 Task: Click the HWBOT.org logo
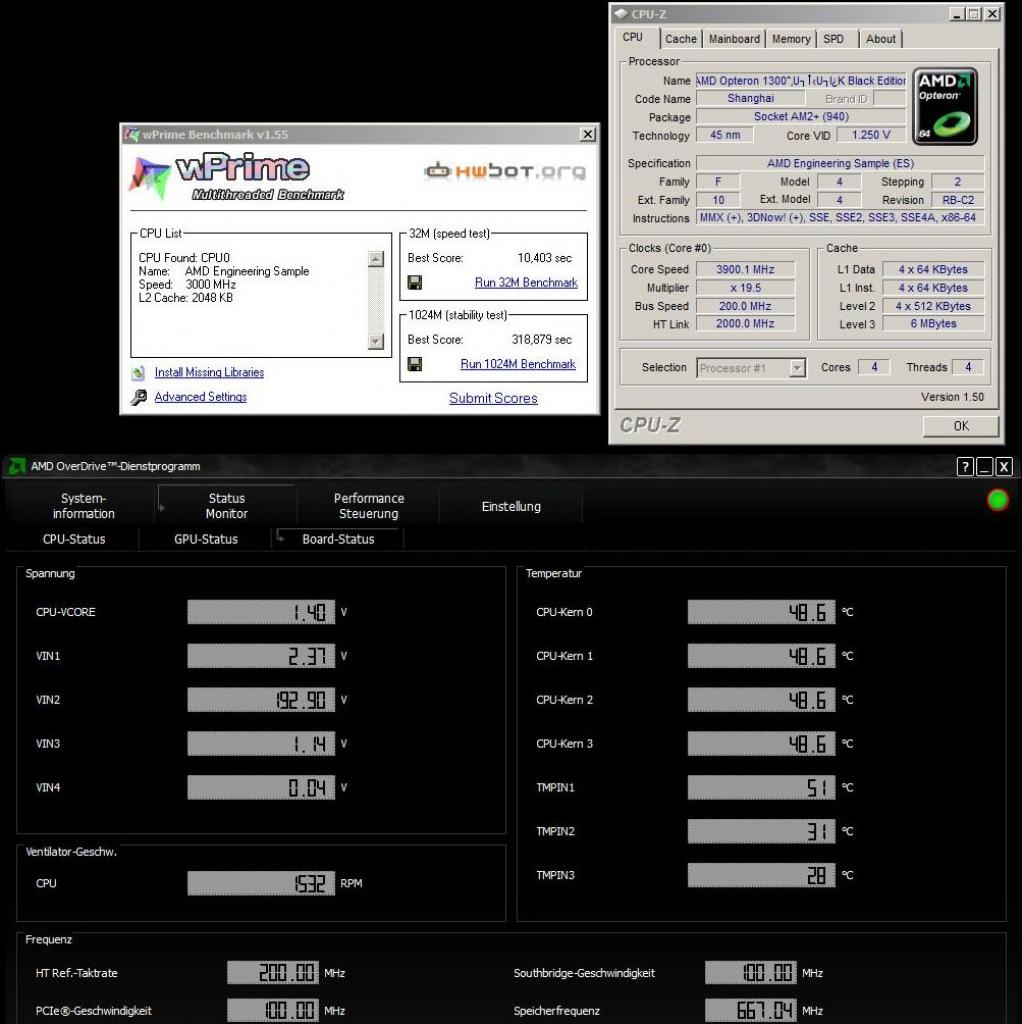coord(504,171)
